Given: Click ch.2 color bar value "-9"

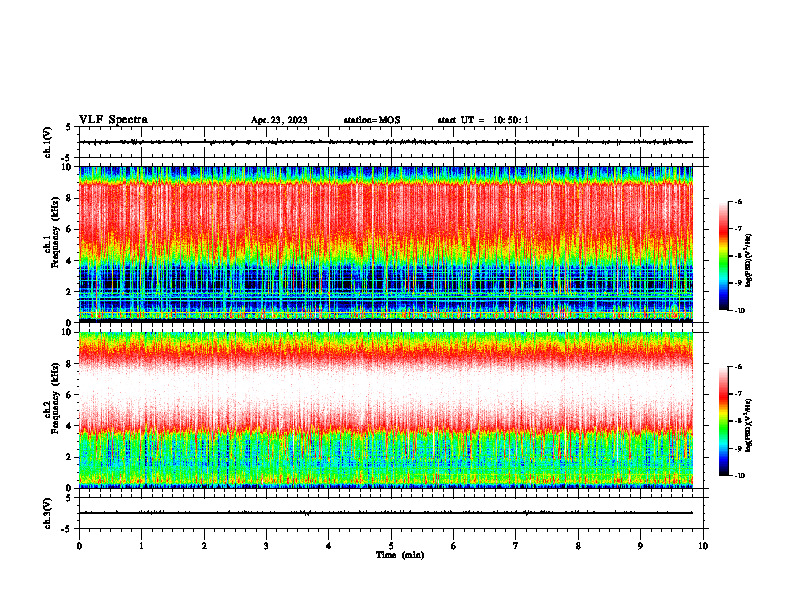Looking at the screenshot, I should (x=738, y=448).
